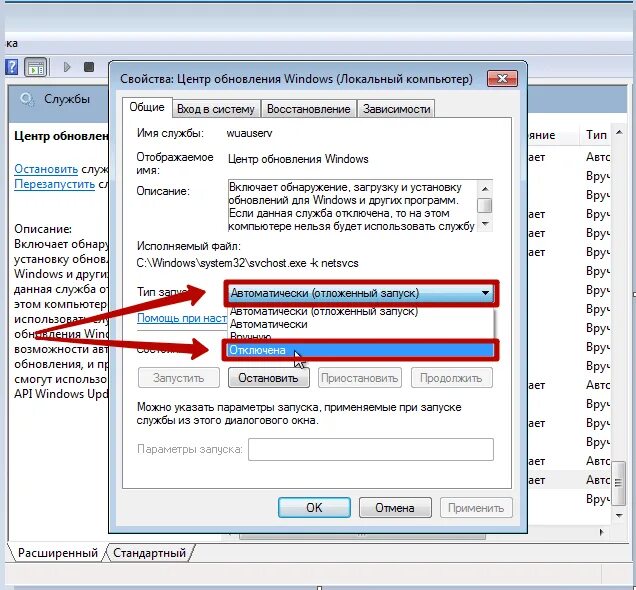Screen dimensions: 636x590
Task: Confirm with the OK button
Action: pos(314,508)
